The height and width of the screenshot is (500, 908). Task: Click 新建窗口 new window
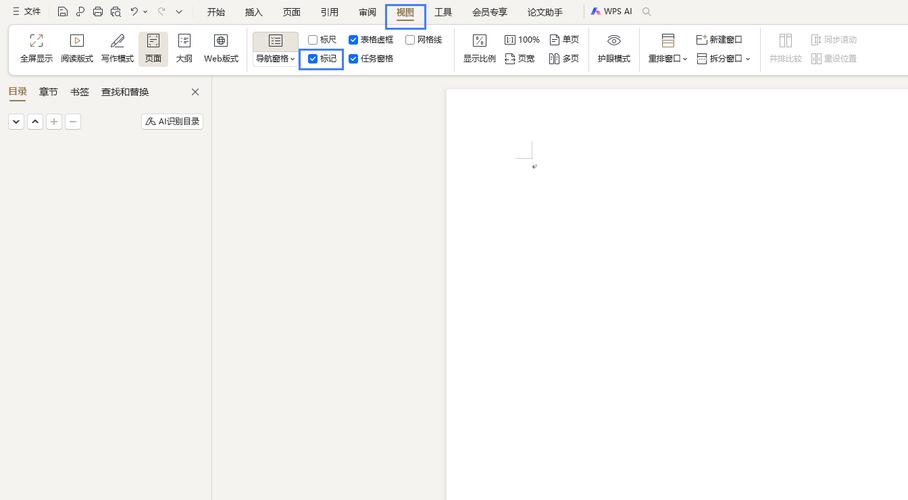point(719,39)
